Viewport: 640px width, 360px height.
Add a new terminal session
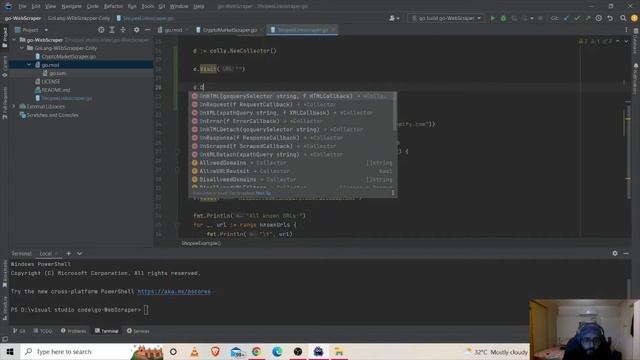coord(68,254)
